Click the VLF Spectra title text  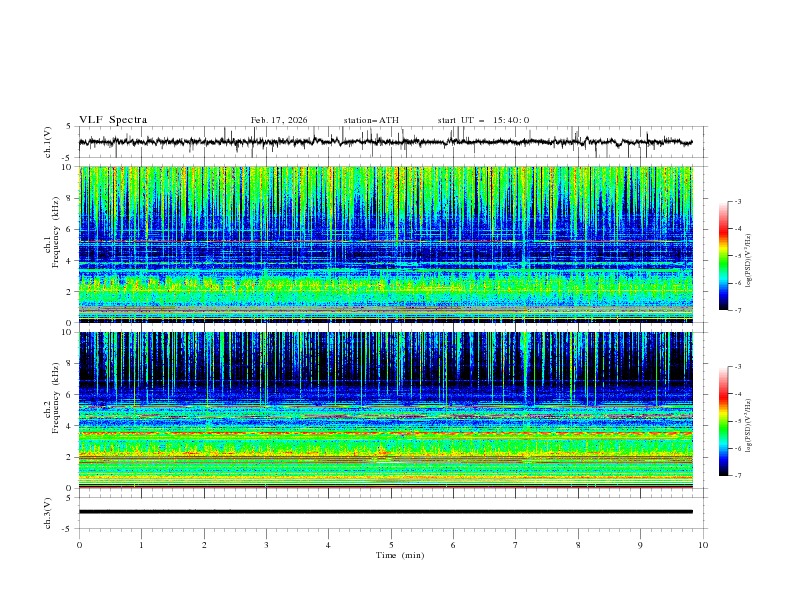point(113,120)
